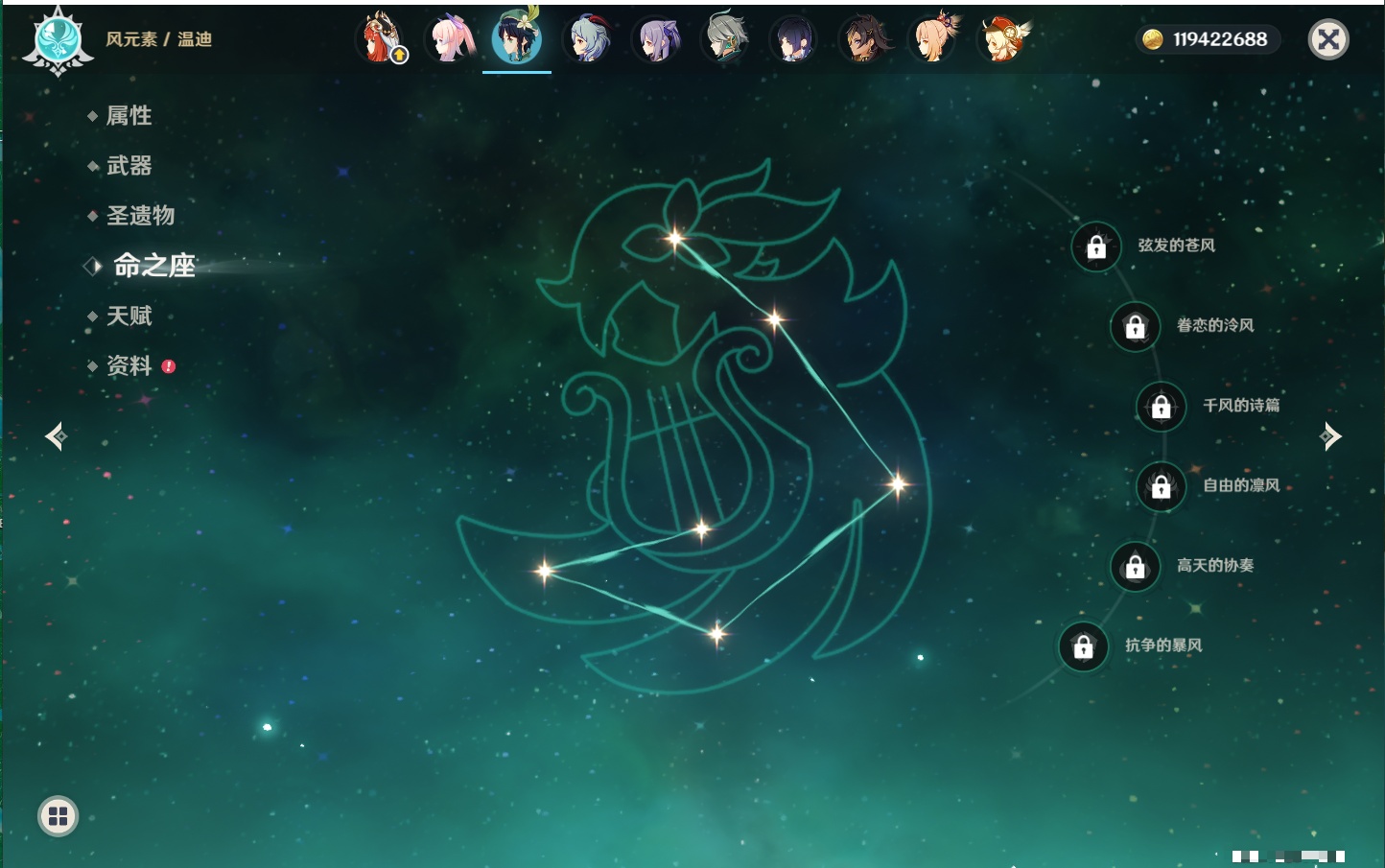The height and width of the screenshot is (868, 1385).
Task: Open the grid menu button
Action: [x=58, y=816]
